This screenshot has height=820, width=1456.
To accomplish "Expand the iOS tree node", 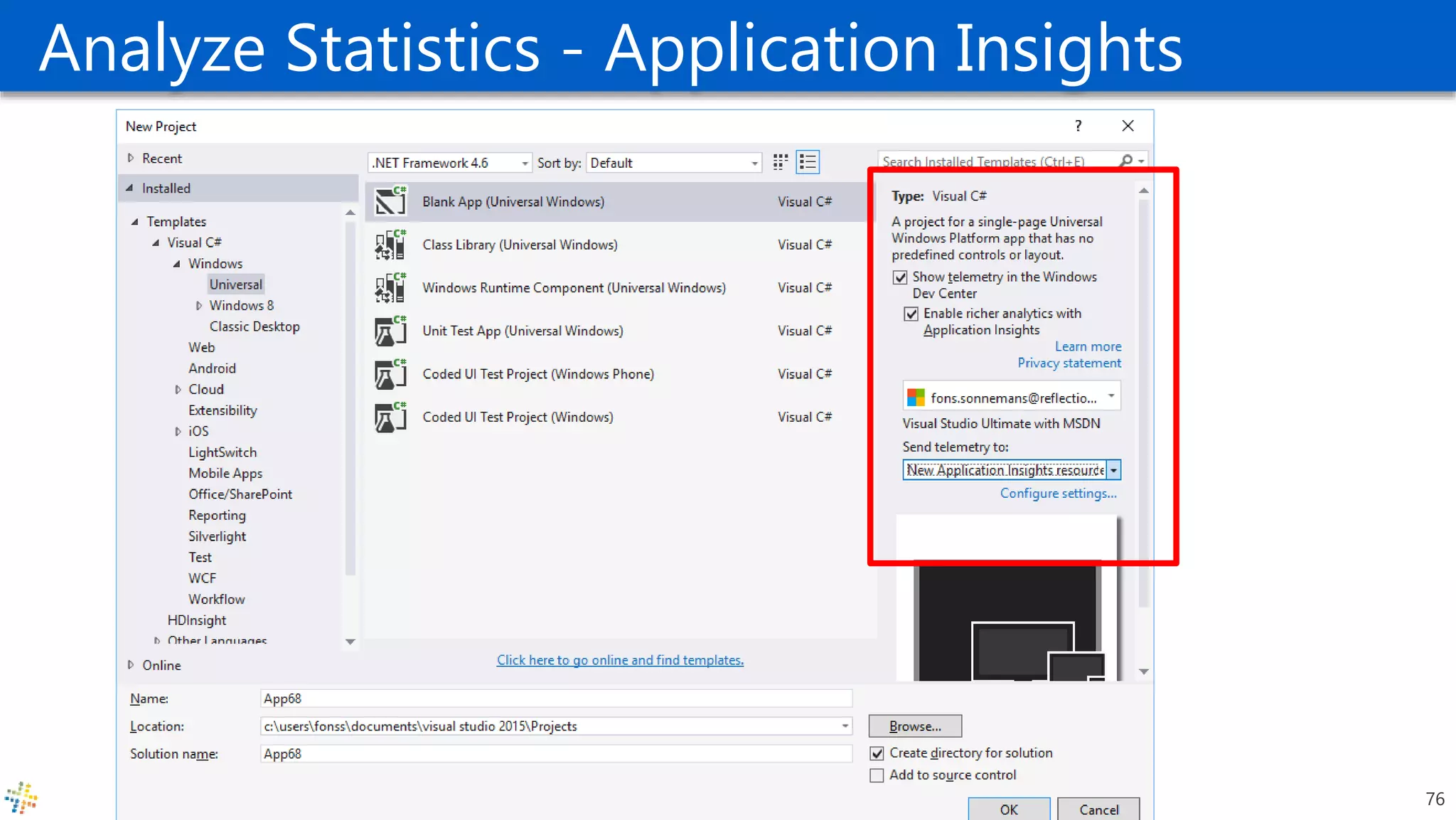I will pyautogui.click(x=178, y=432).
